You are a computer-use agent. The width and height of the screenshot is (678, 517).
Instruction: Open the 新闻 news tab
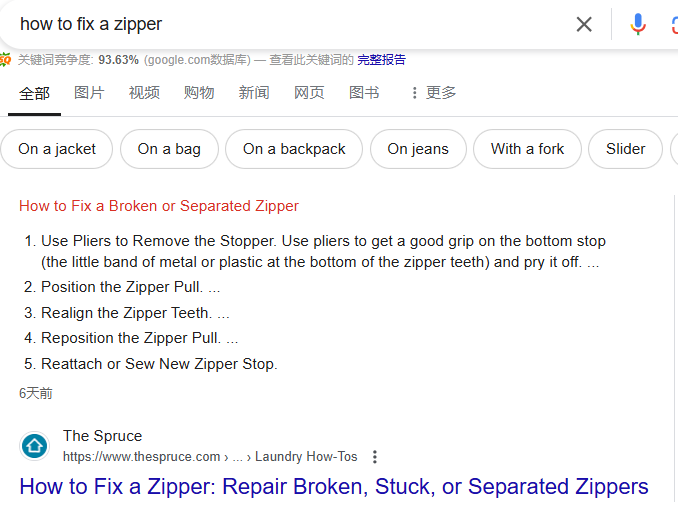(254, 93)
